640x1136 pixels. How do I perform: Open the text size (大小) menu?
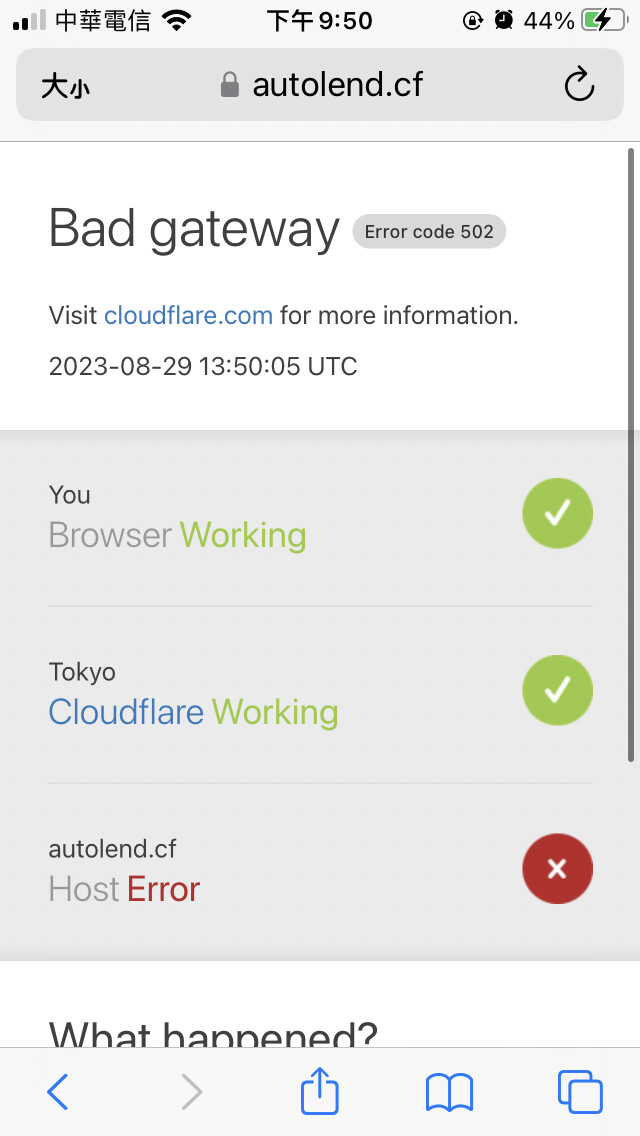(x=65, y=86)
